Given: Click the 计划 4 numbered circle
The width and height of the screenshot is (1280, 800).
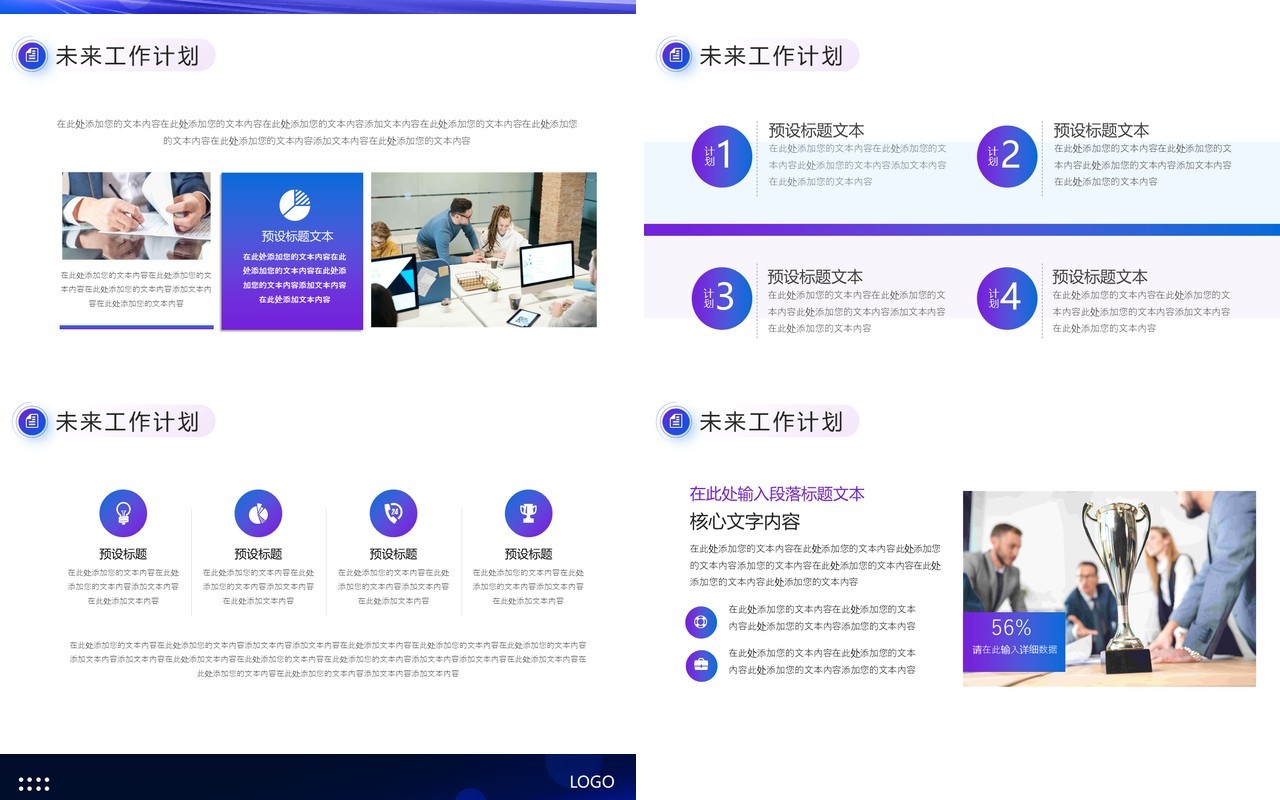Looking at the screenshot, I should pyautogui.click(x=1007, y=298).
